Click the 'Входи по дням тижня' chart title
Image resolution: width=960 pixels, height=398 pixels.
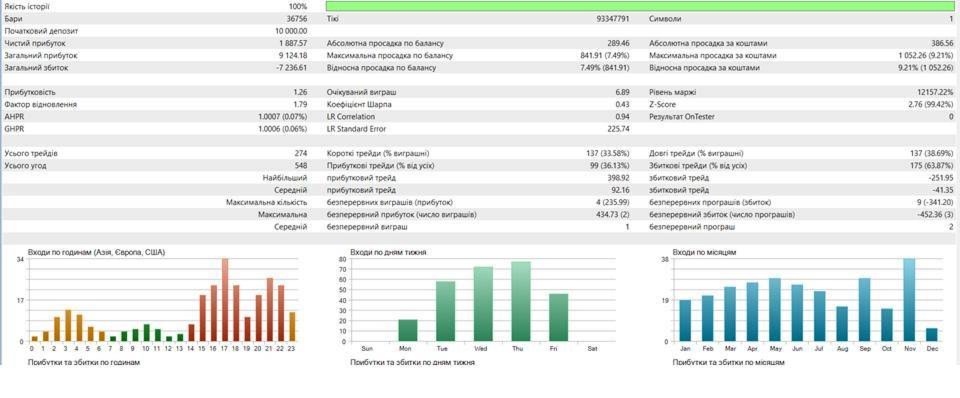[389, 252]
